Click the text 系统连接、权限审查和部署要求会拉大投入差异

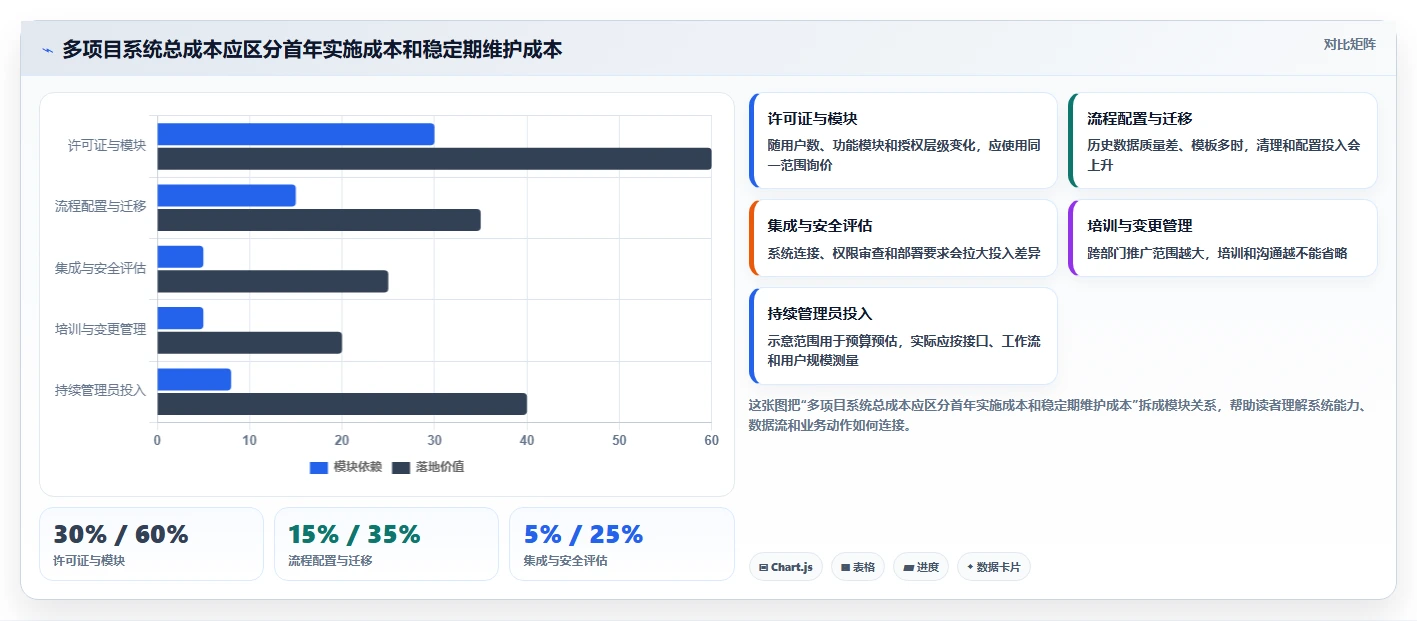[904, 253]
